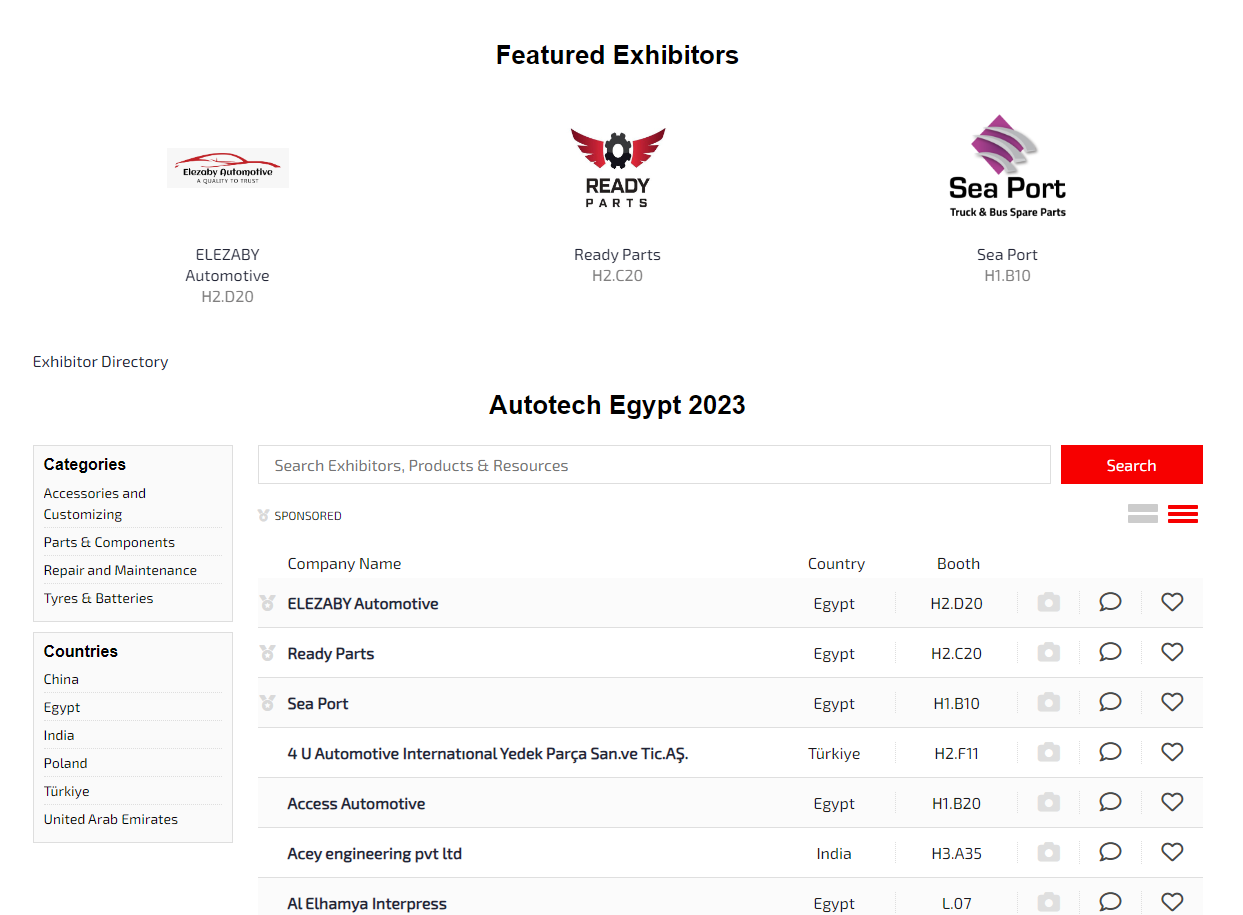Open chat bubble for ELEZABY Automotive row
Image resolution: width=1243 pixels, height=915 pixels.
pyautogui.click(x=1110, y=602)
